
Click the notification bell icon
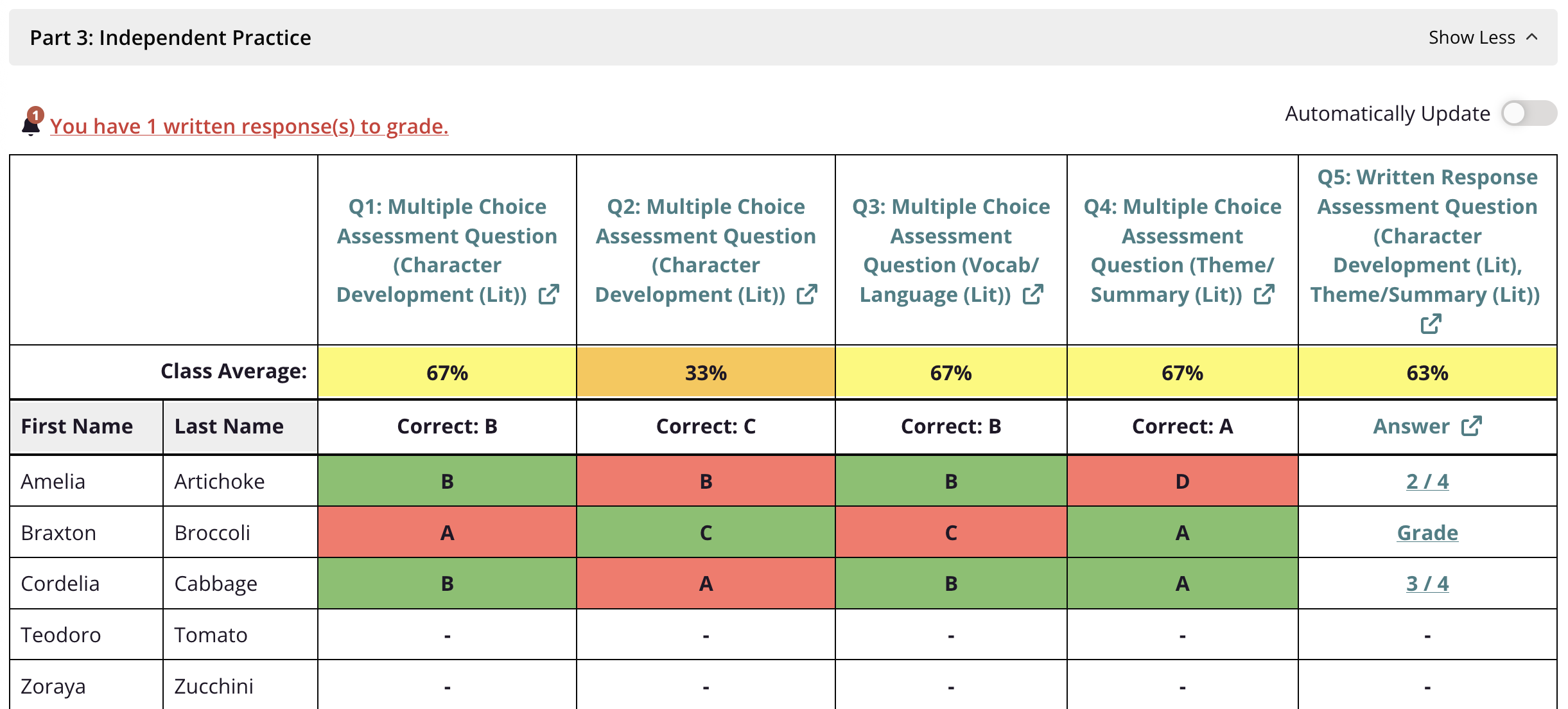31,125
